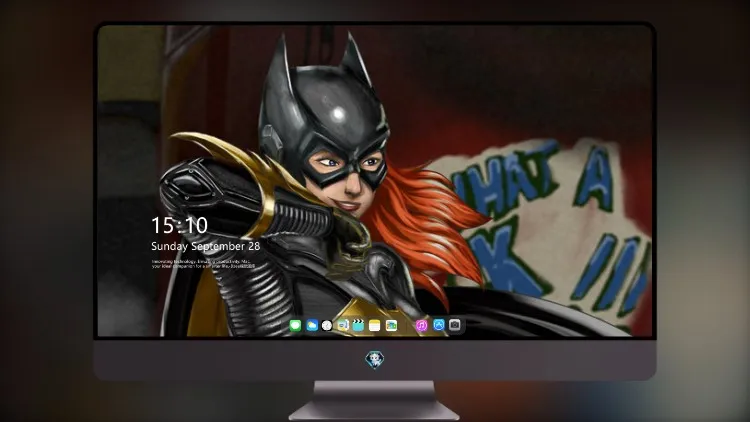
Task: Open the Camera app in dock
Action: pyautogui.click(x=455, y=325)
